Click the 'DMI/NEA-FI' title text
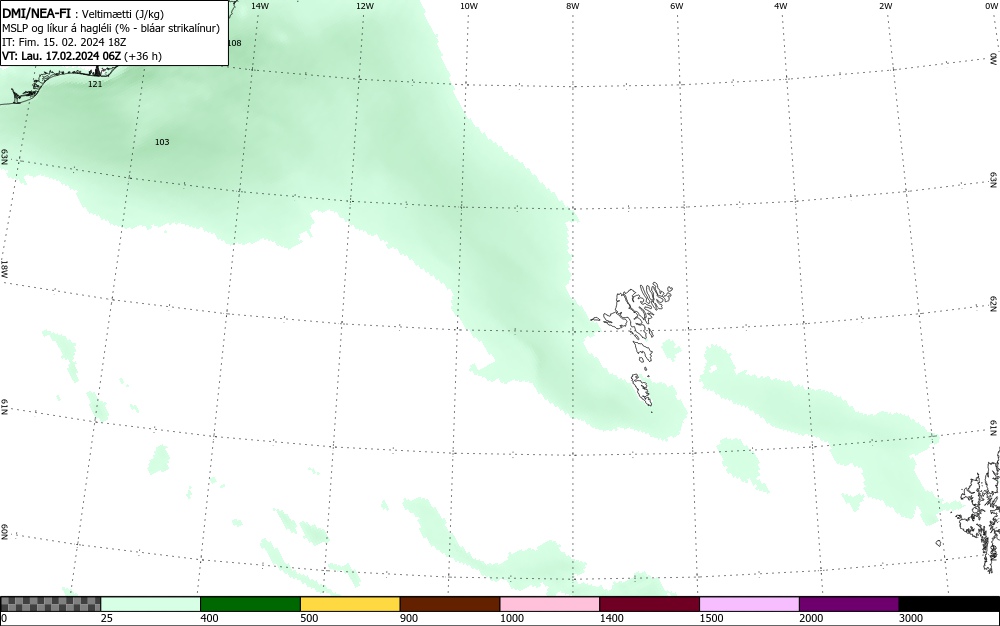The height and width of the screenshot is (626, 1000). 36,13
